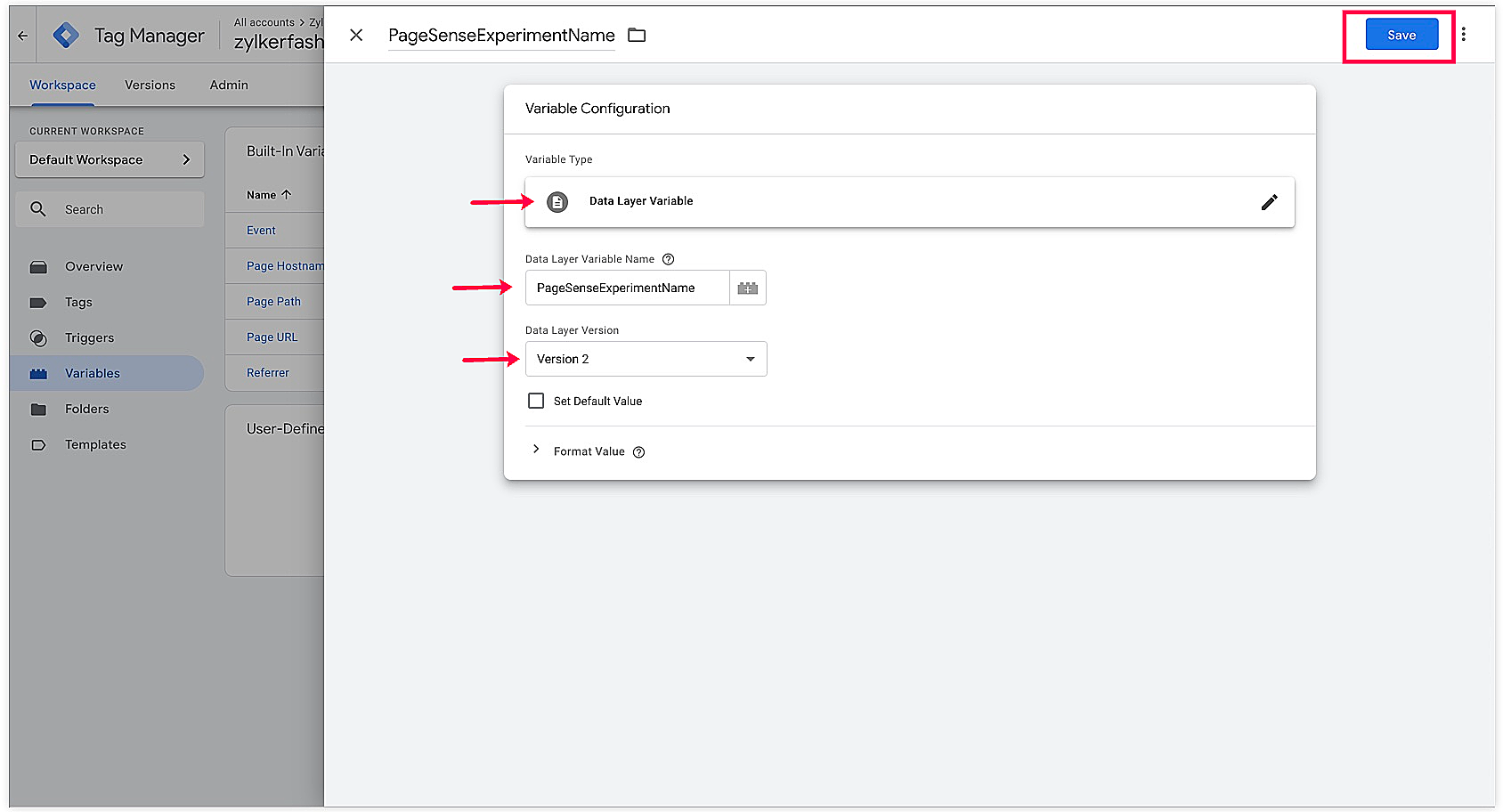Switch to the Versions tab
Image resolution: width=1503 pixels, height=812 pixels.
coord(150,85)
